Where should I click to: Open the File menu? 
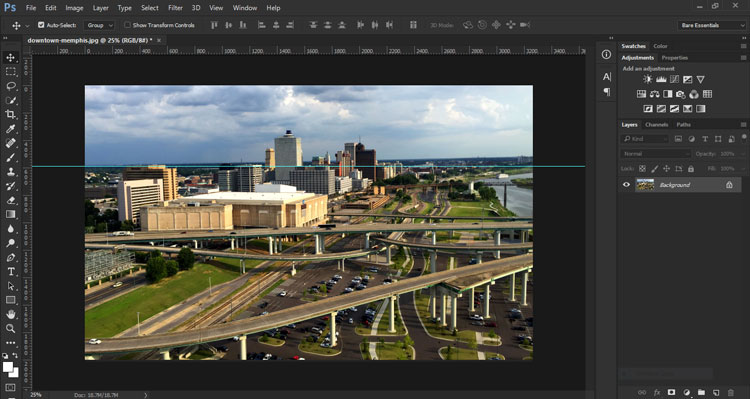point(31,8)
